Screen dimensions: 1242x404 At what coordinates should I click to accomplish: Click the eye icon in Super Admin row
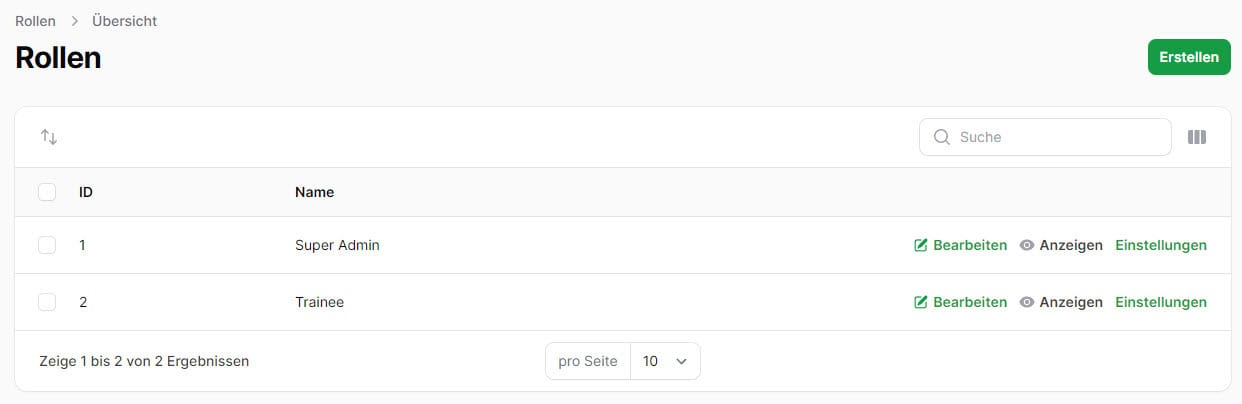[1027, 245]
